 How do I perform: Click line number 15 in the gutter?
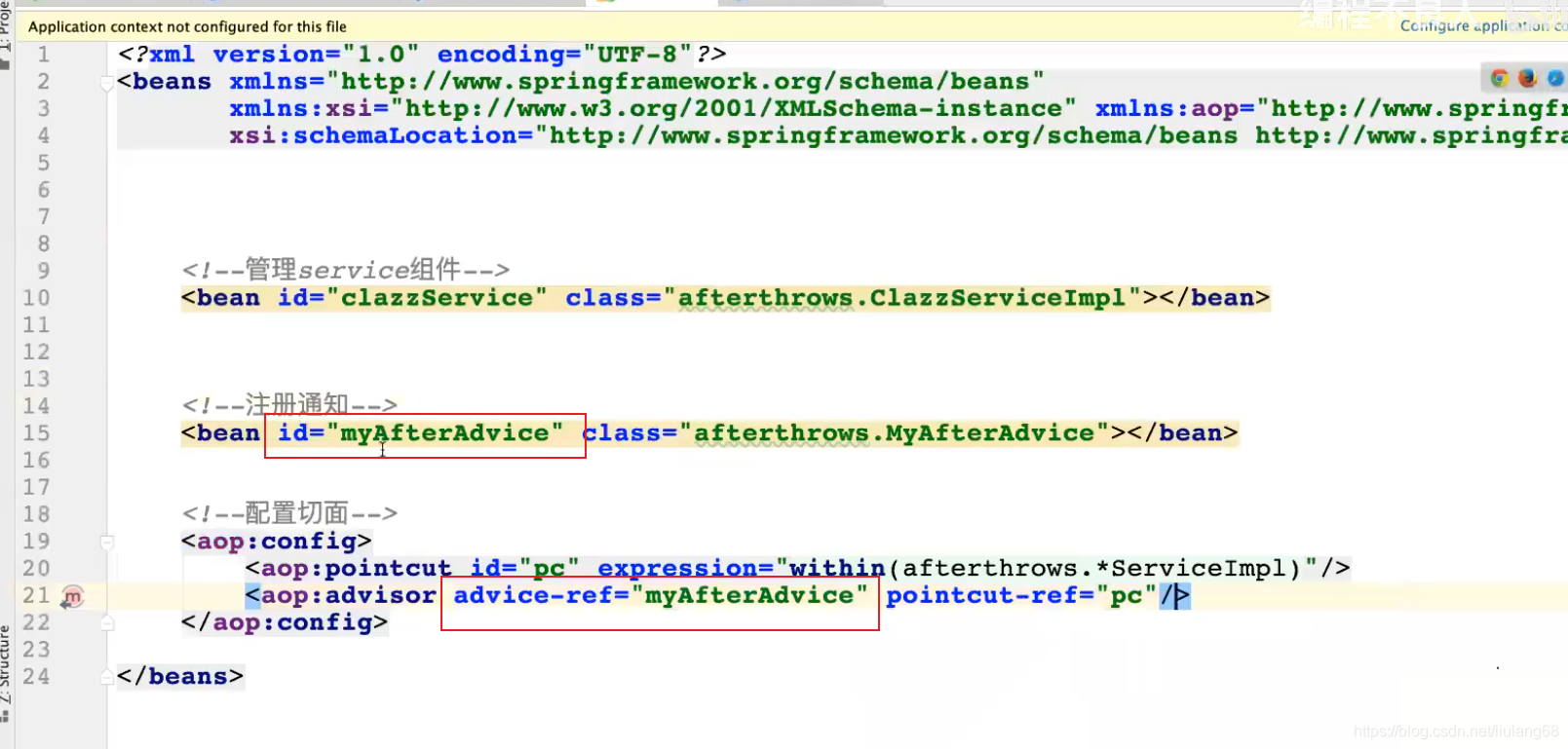coord(36,433)
